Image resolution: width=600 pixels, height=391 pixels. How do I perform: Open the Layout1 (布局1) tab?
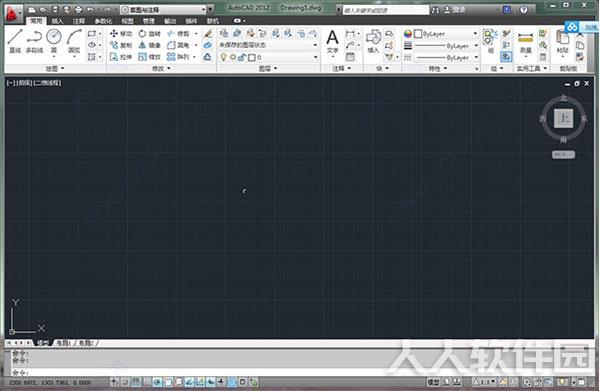[x=64, y=343]
